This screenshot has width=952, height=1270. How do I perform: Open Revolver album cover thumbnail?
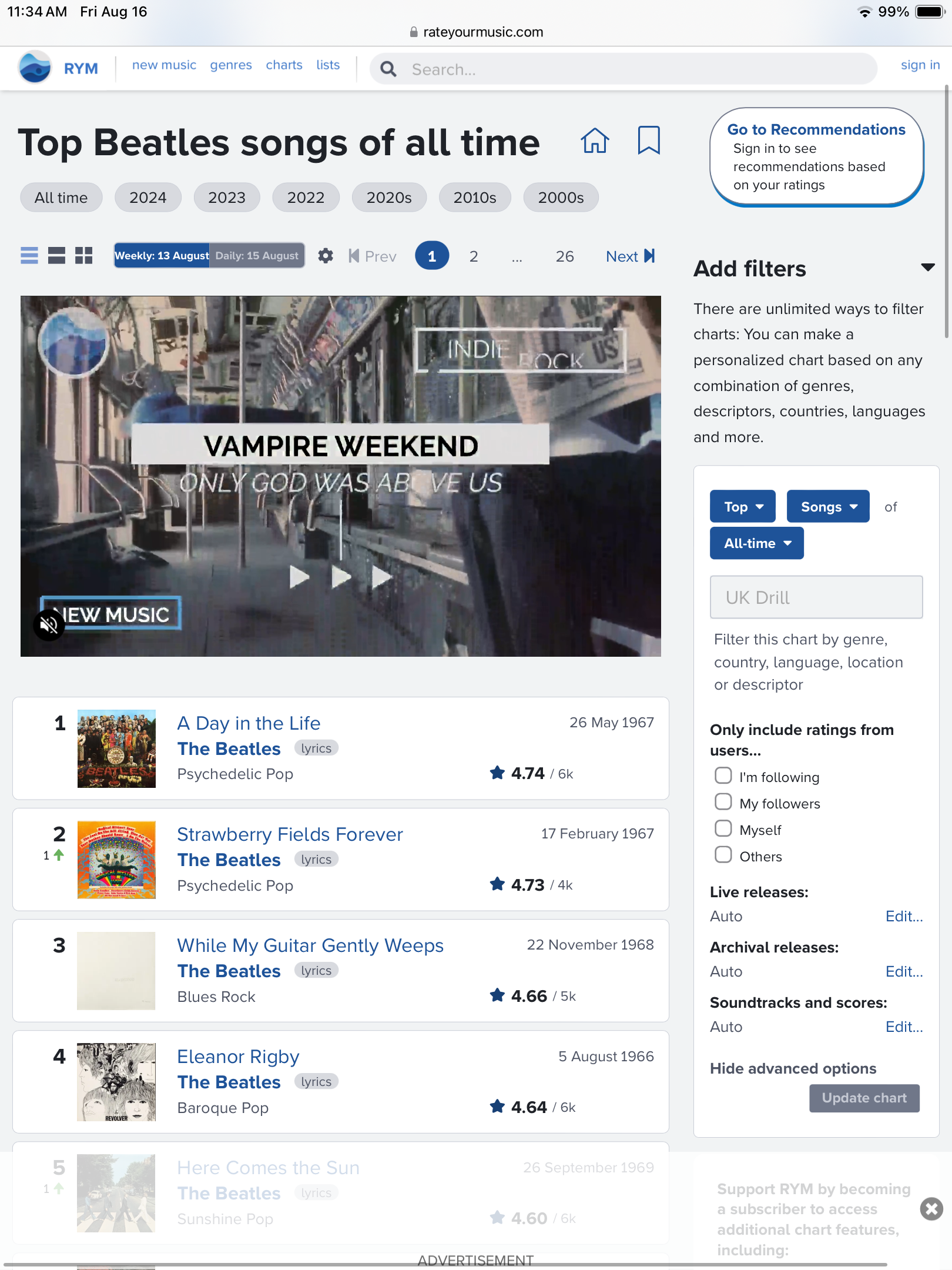[116, 1082]
